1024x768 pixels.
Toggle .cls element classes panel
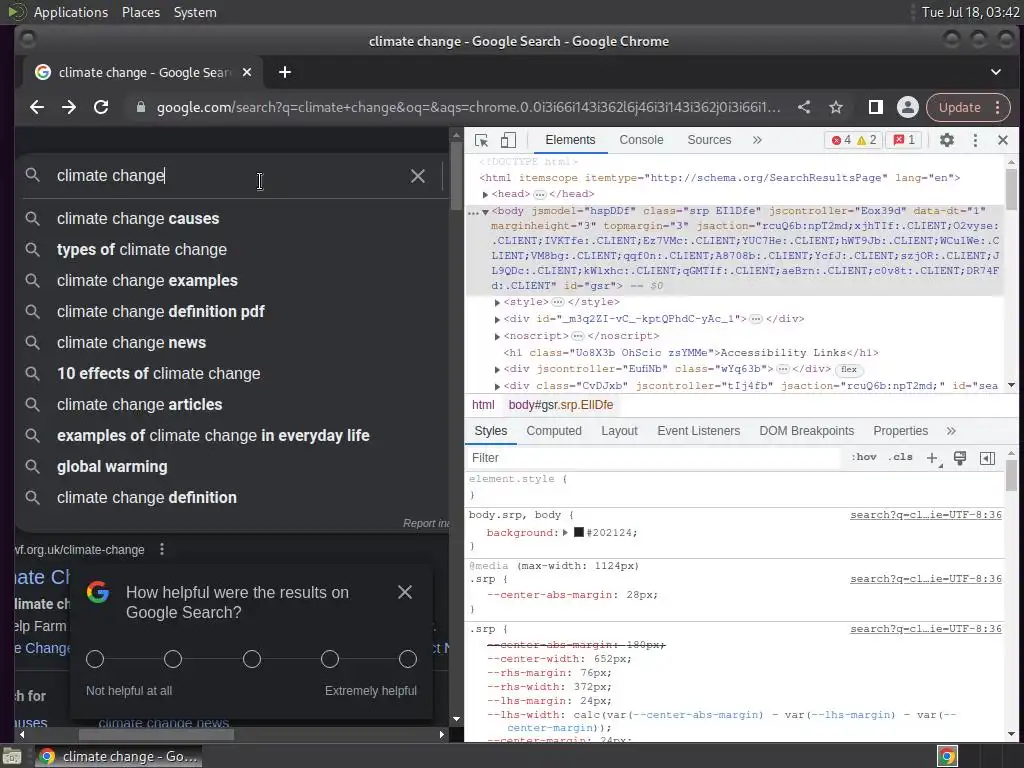point(901,457)
